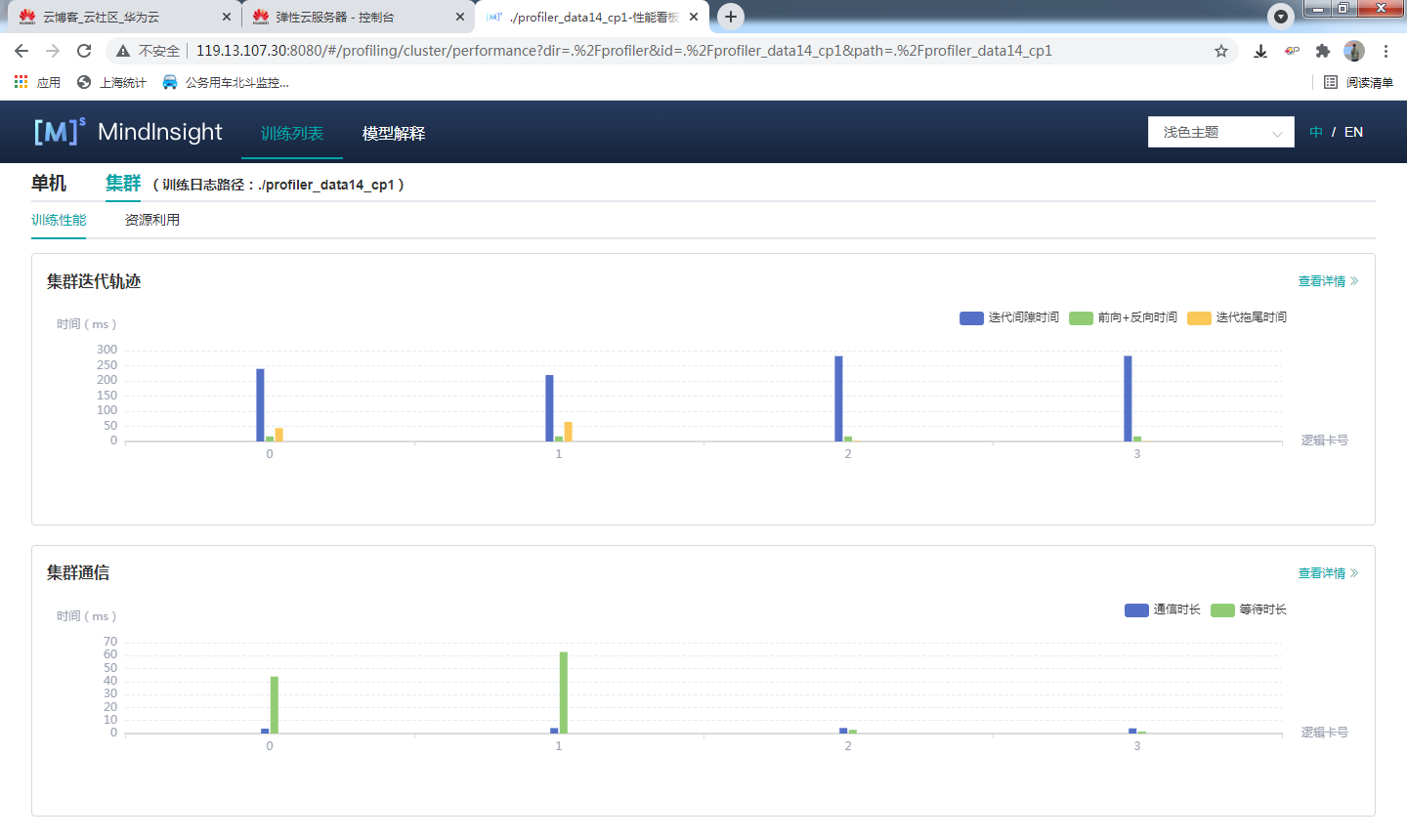Open the 上海统计 bookmark
The height and width of the screenshot is (840, 1407).
coord(111,82)
